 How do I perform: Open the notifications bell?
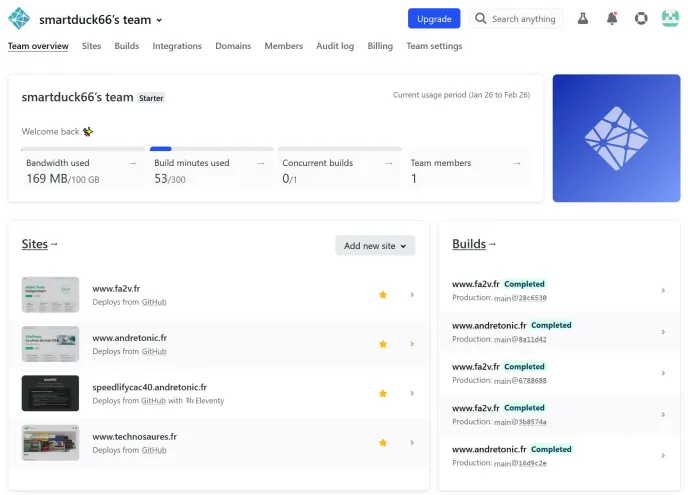pos(612,18)
